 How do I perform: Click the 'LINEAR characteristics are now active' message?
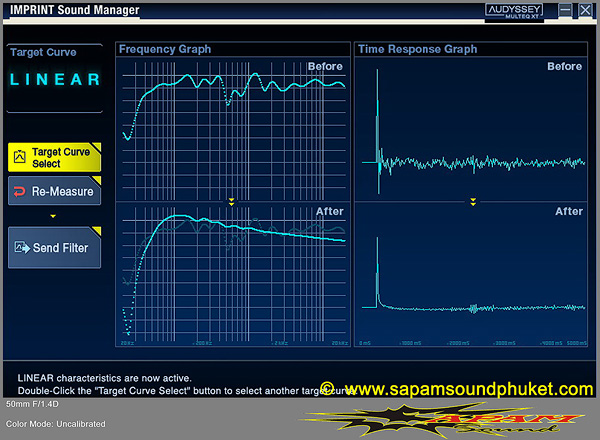click(x=104, y=378)
